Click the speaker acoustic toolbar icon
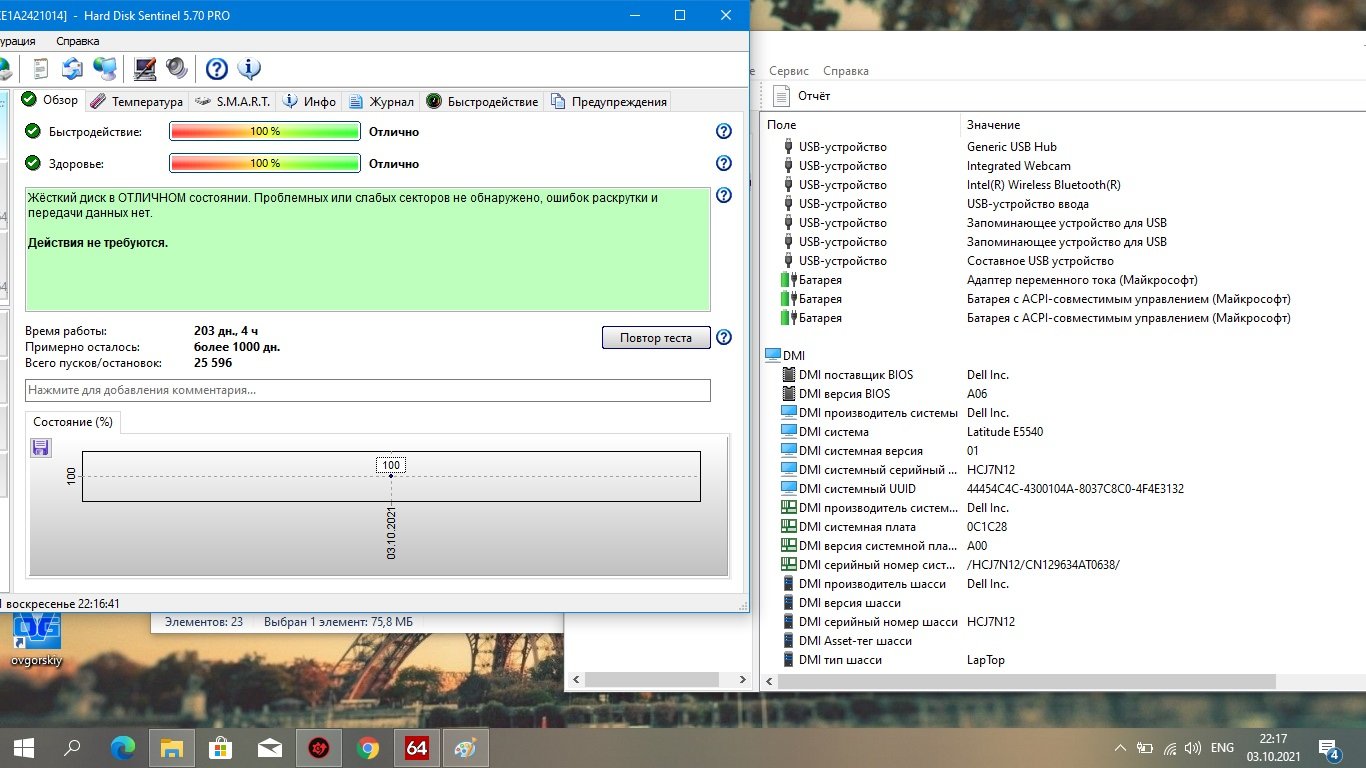1366x768 pixels. coord(177,68)
